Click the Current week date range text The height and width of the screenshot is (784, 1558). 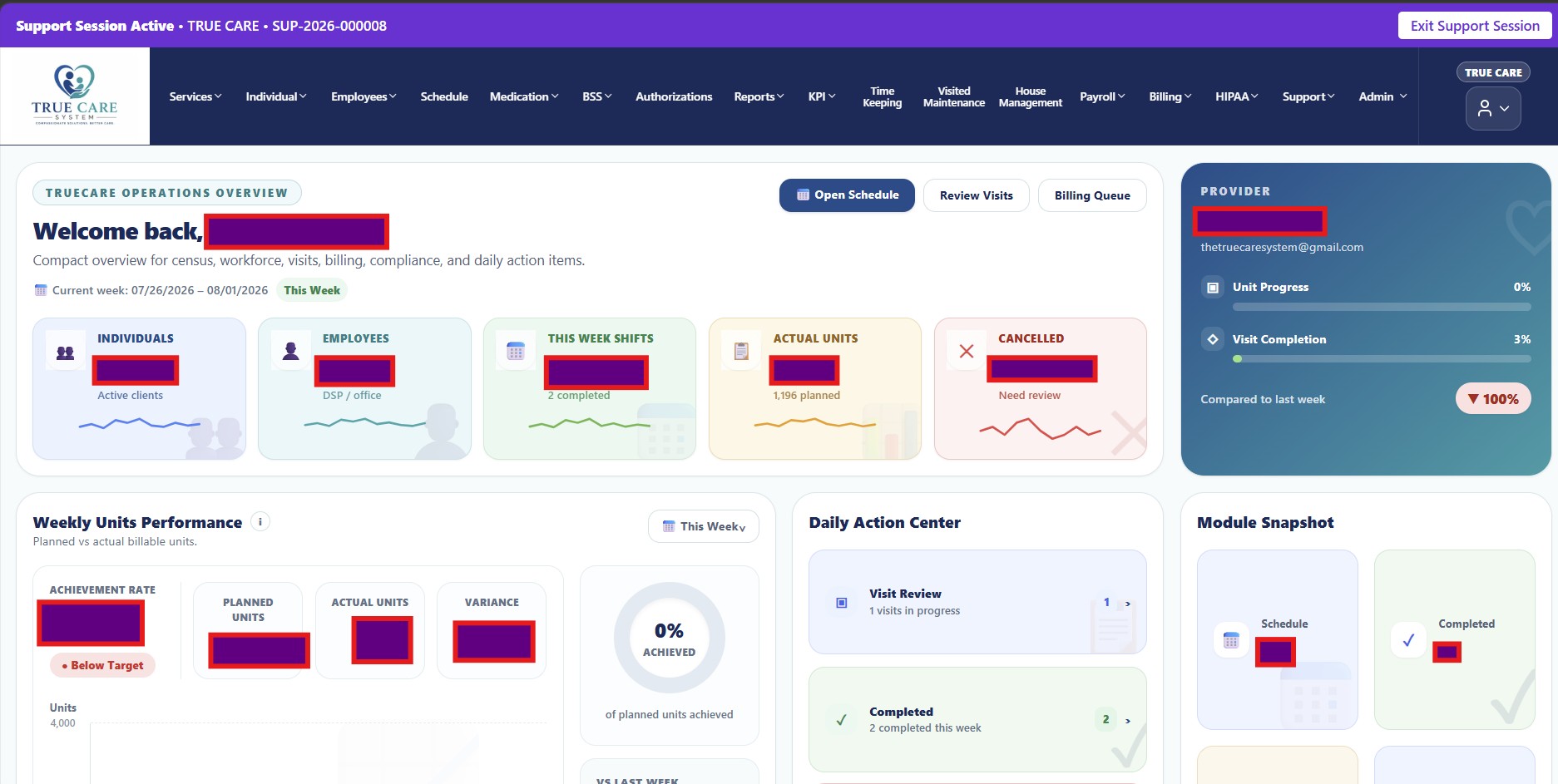click(161, 290)
